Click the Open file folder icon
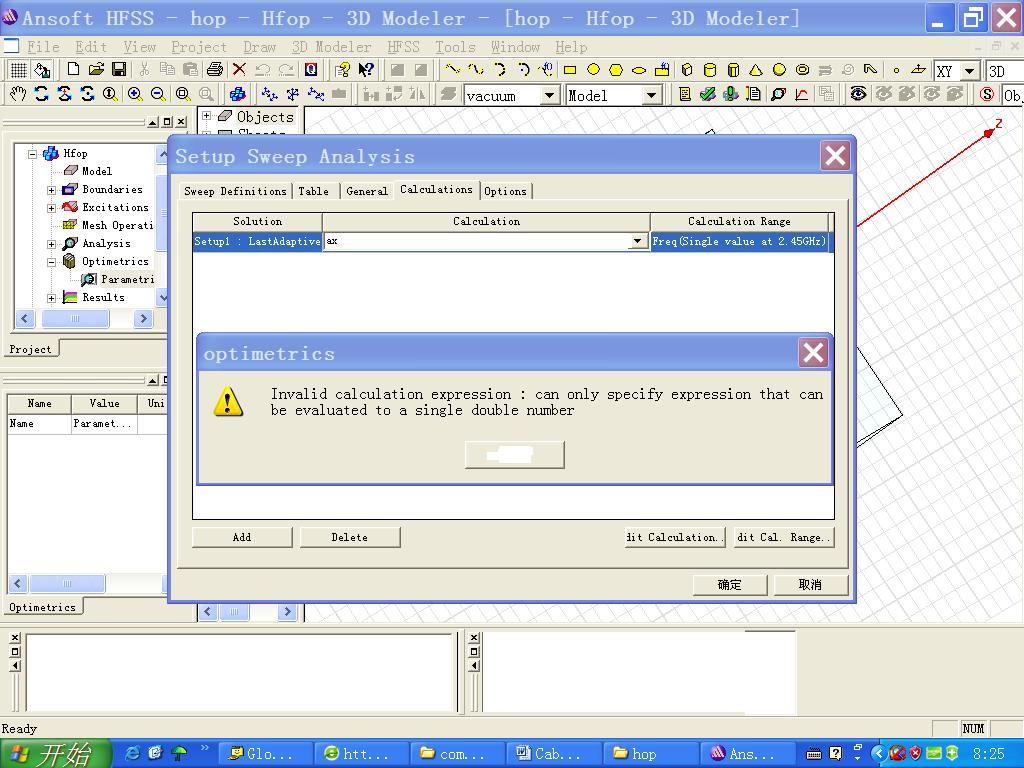 pos(96,69)
